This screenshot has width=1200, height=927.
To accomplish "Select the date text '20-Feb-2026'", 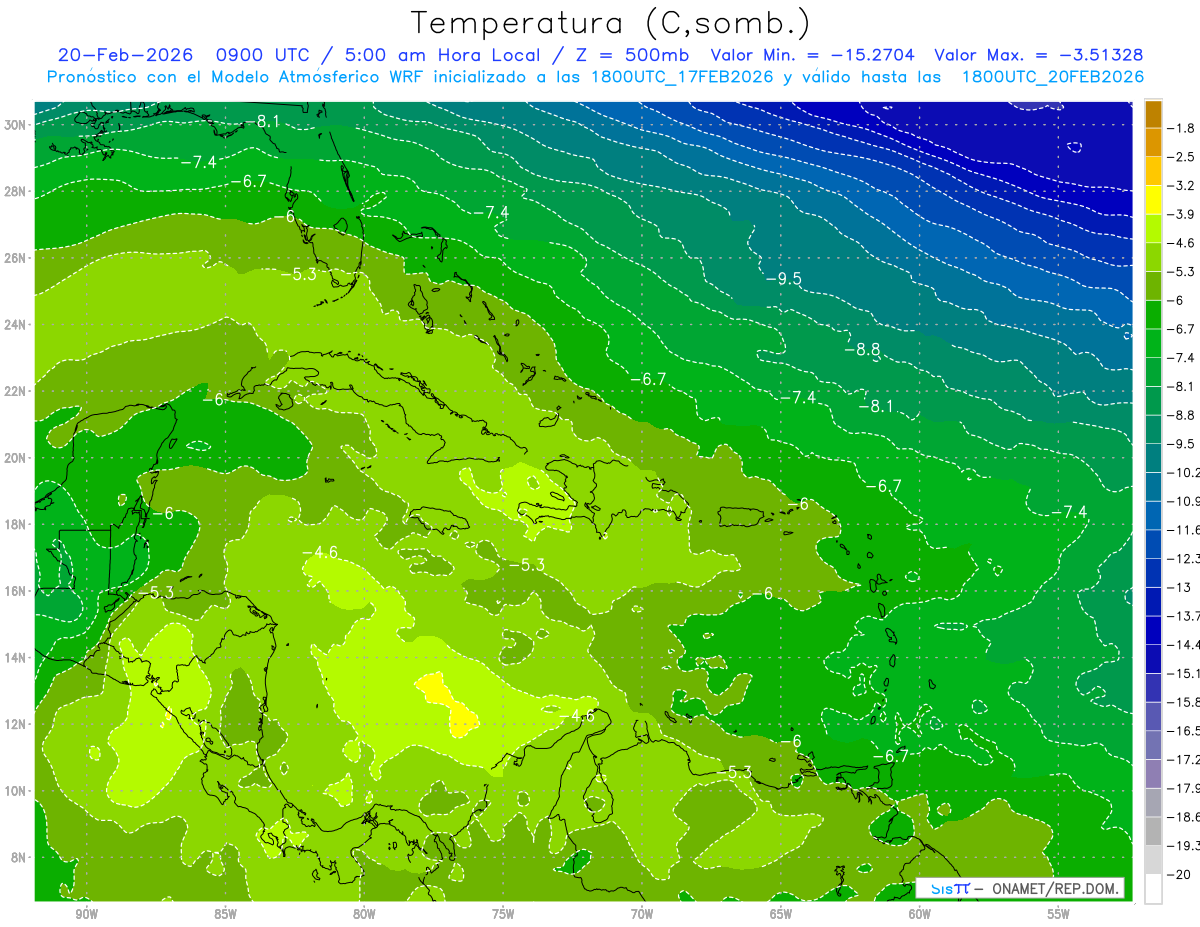I will pyautogui.click(x=123, y=55).
